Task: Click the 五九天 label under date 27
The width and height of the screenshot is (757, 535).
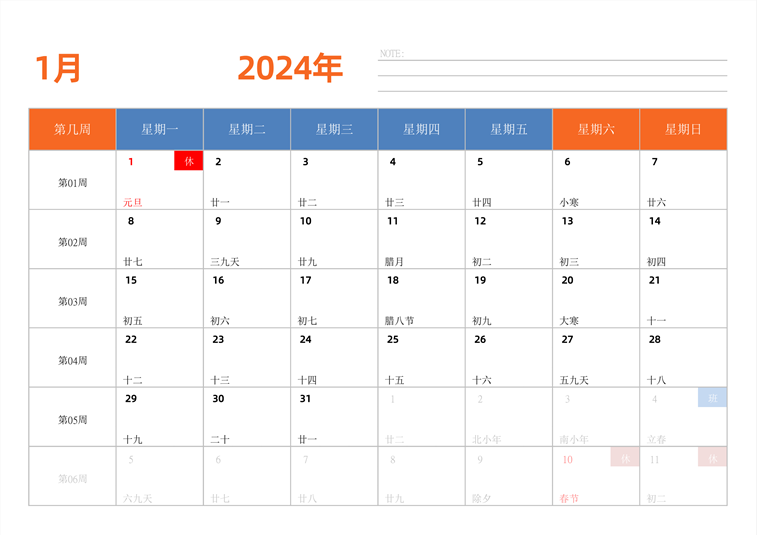Action: (574, 380)
